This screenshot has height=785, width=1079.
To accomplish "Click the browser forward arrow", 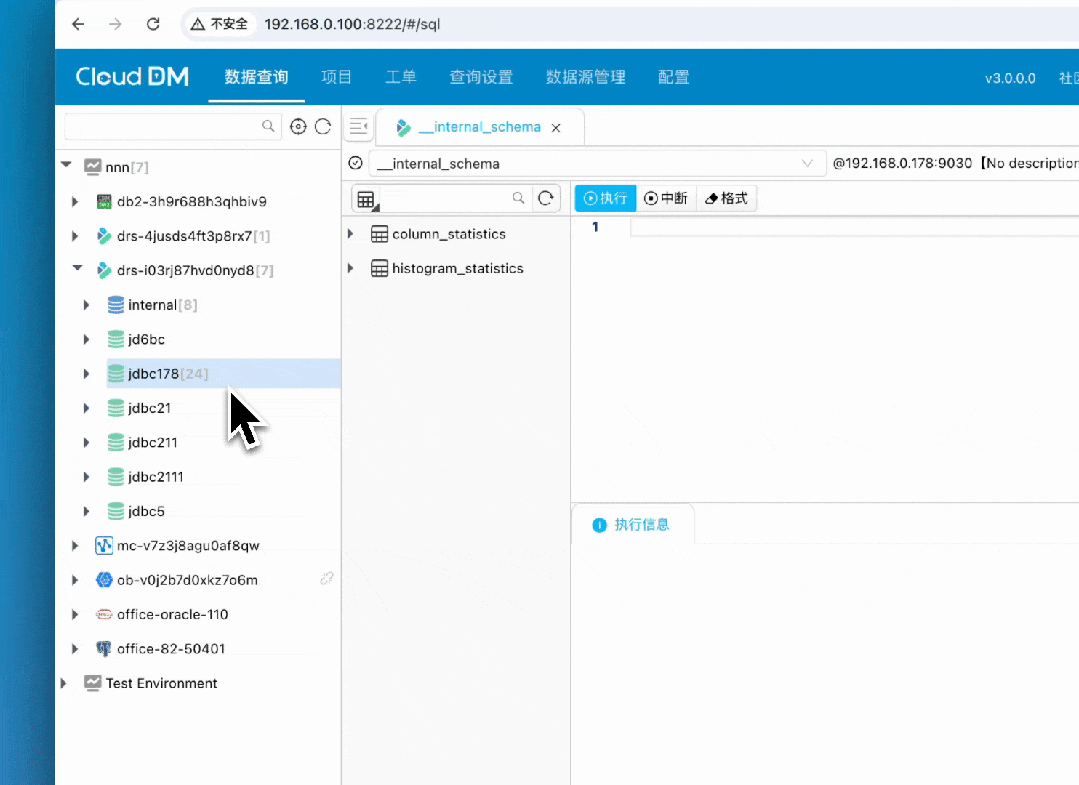I will point(115,24).
